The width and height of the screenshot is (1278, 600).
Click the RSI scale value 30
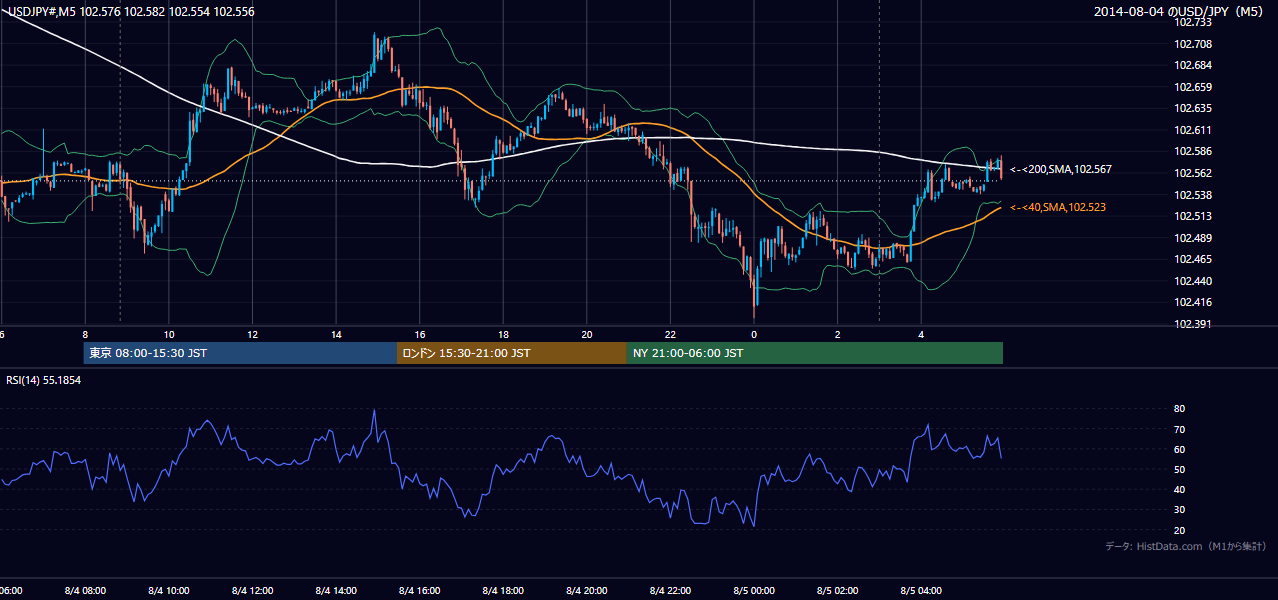tap(1180, 509)
